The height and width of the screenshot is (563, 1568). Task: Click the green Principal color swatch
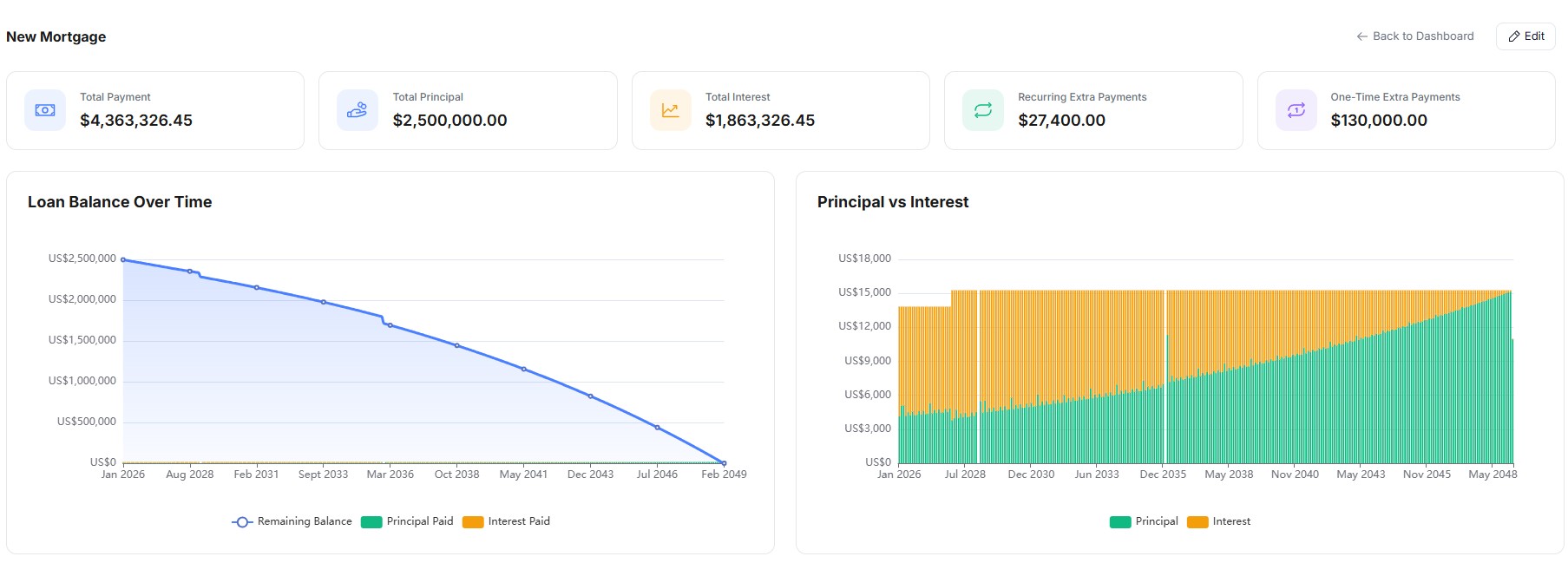pyautogui.click(x=1119, y=521)
